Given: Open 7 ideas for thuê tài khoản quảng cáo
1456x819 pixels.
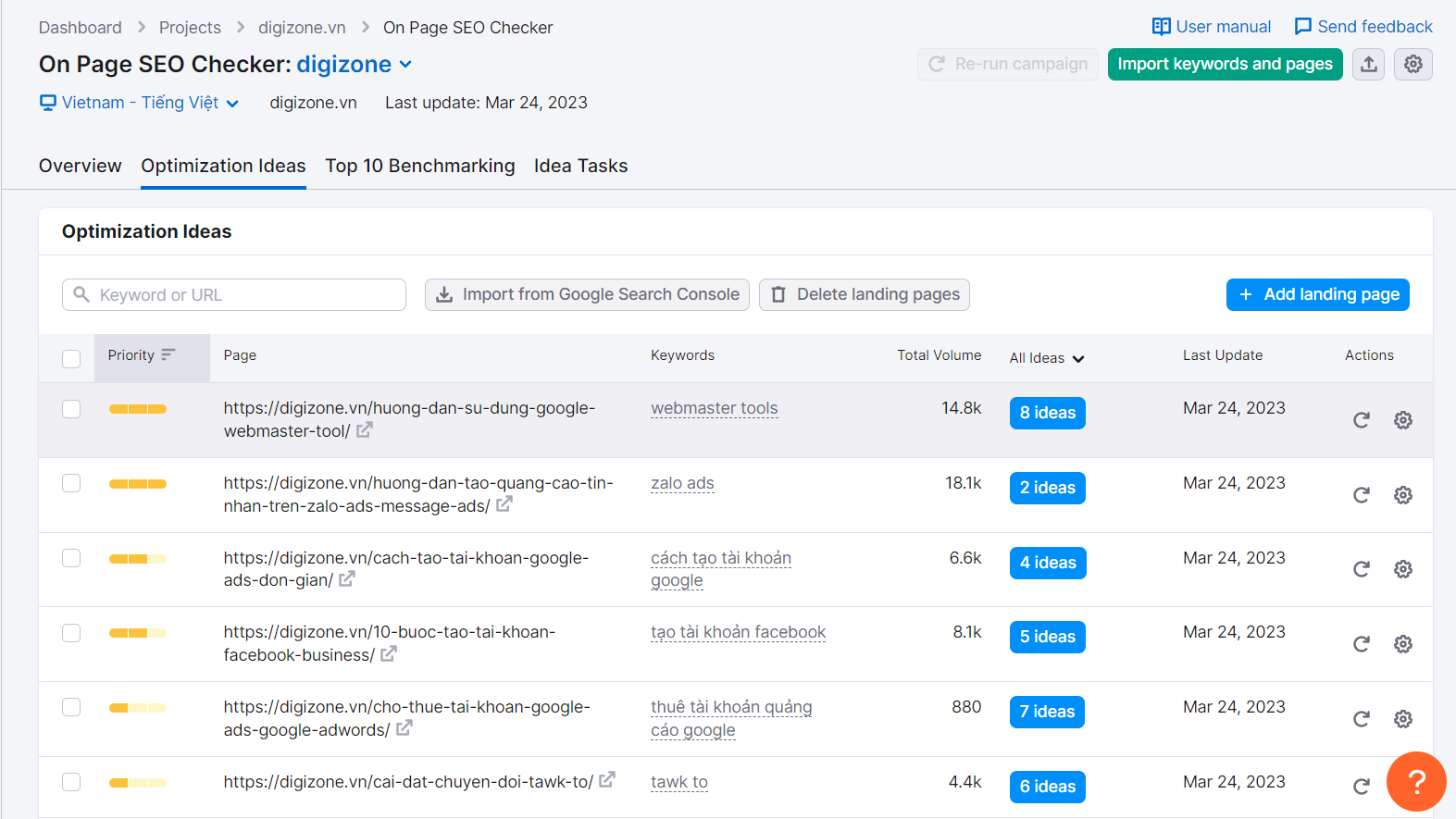Looking at the screenshot, I should (1048, 712).
